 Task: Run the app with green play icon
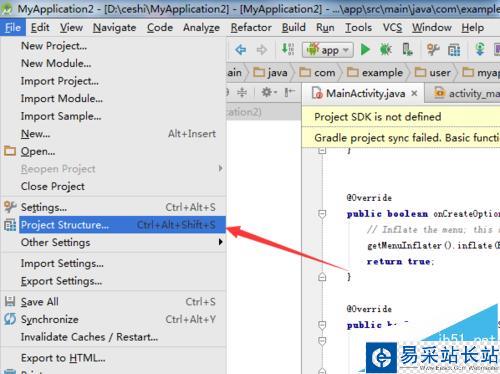[x=365, y=50]
